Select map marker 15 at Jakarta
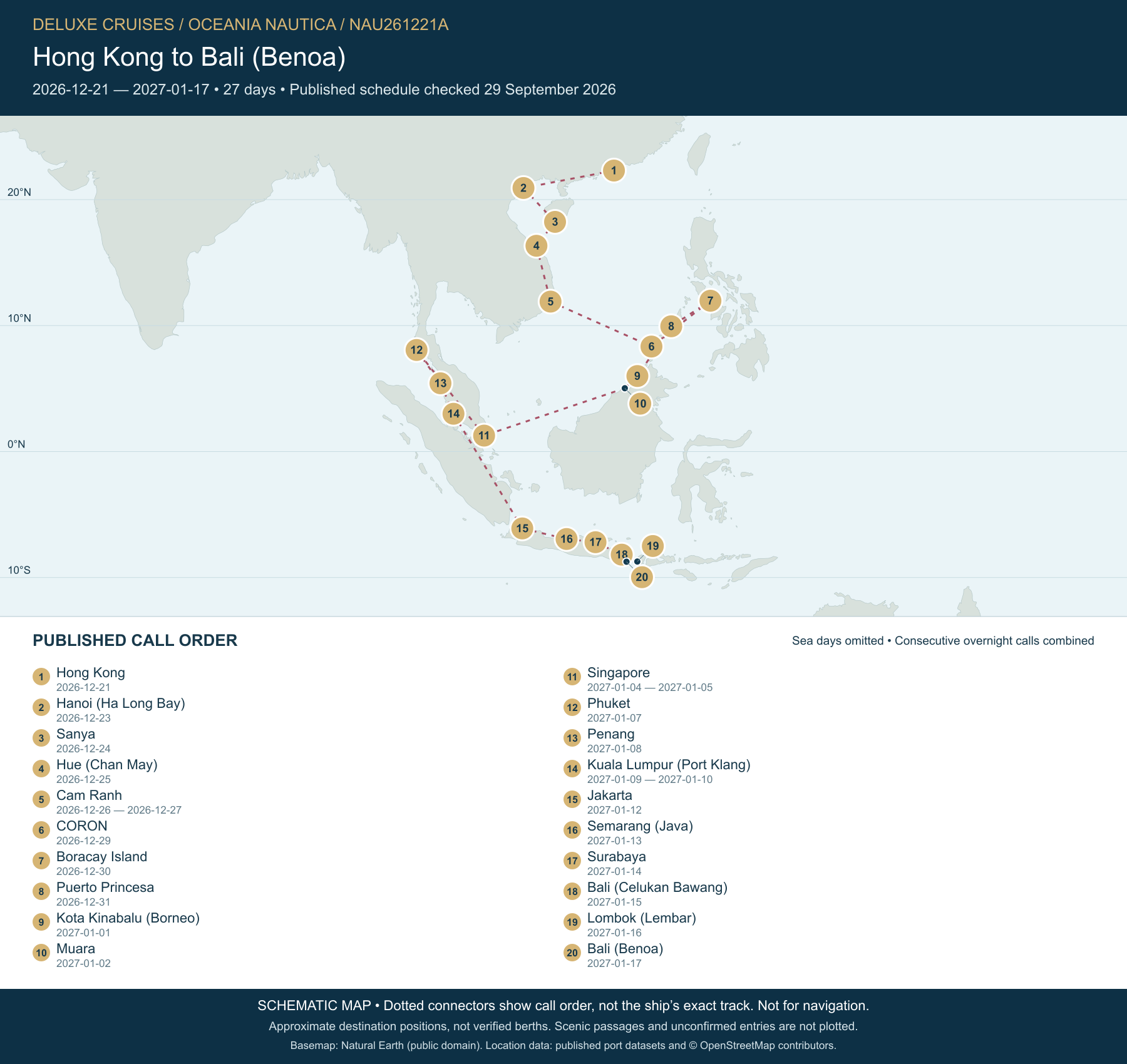 click(522, 528)
